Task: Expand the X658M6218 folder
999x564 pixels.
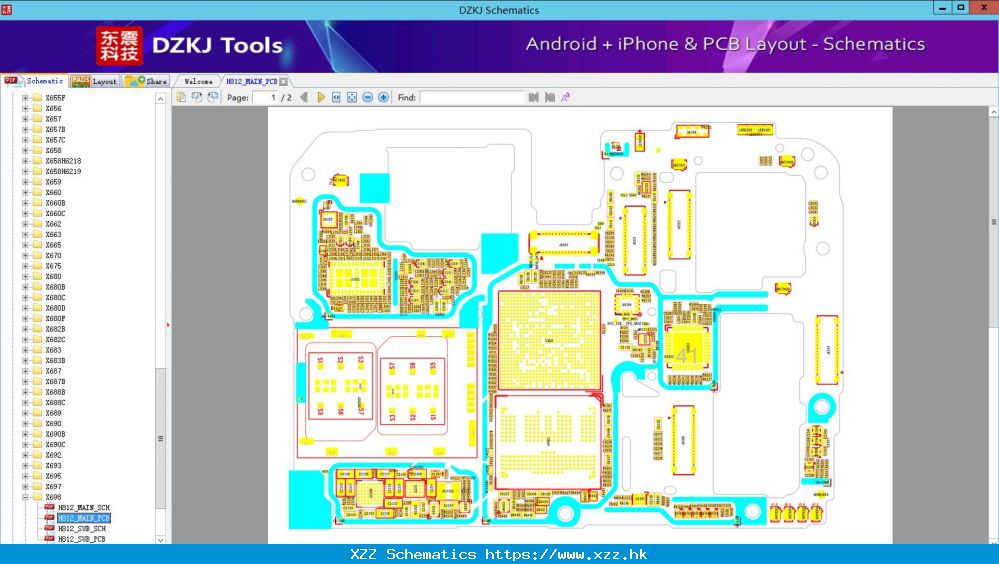Action: pyautogui.click(x=25, y=161)
